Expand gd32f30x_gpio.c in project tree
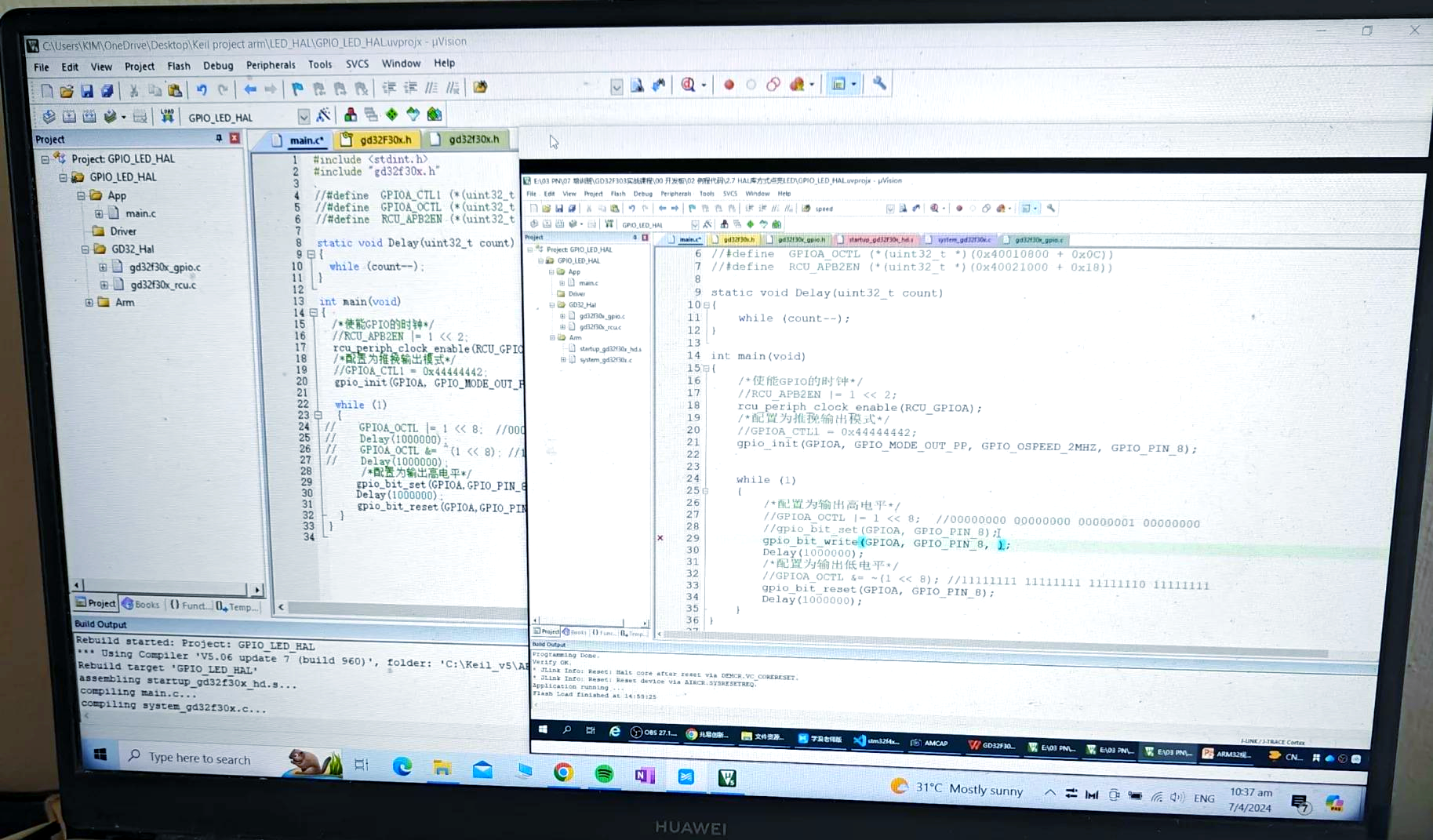1433x840 pixels. click(103, 267)
